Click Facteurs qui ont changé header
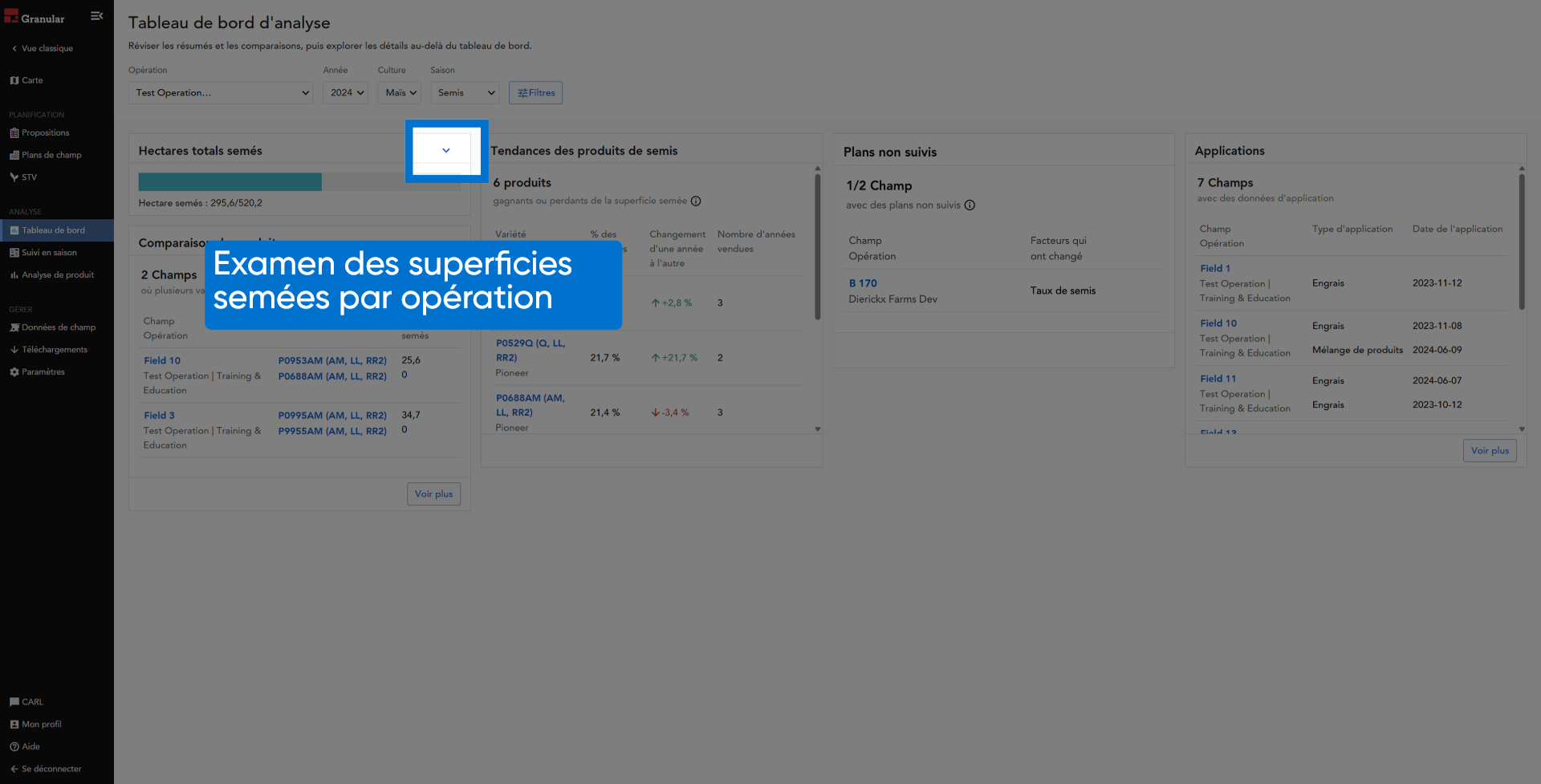This screenshot has width=1541, height=784. [x=1058, y=249]
